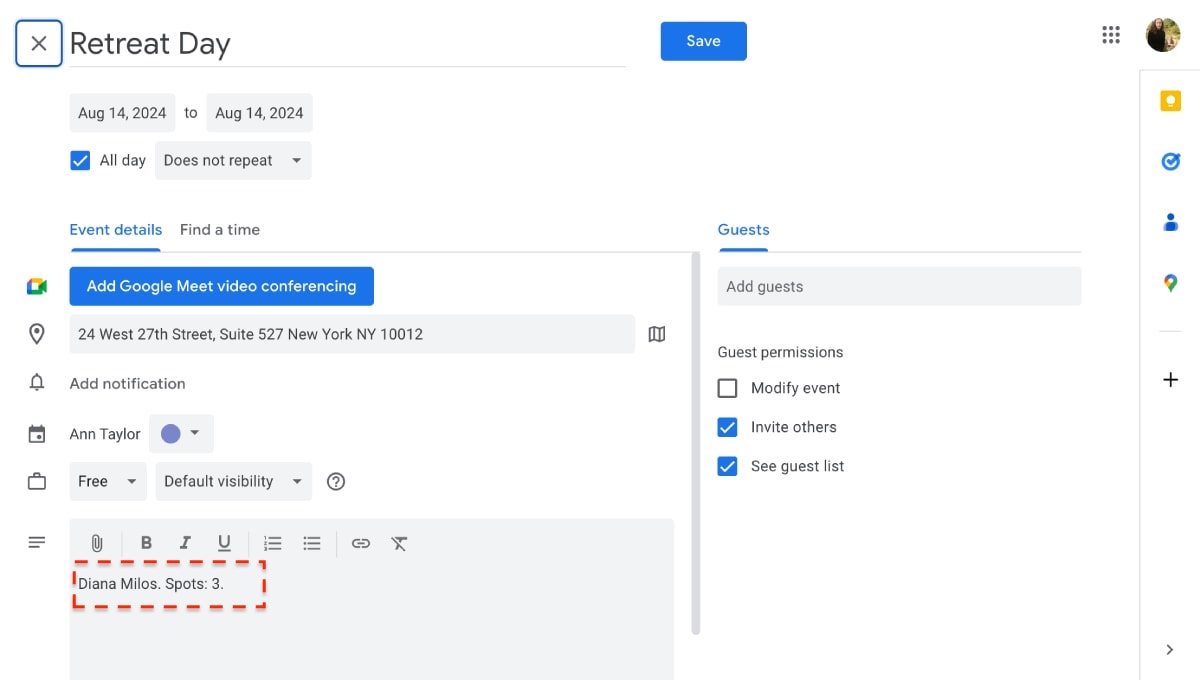The image size is (1200, 680).
Task: Toggle italic formatting
Action: pos(185,543)
